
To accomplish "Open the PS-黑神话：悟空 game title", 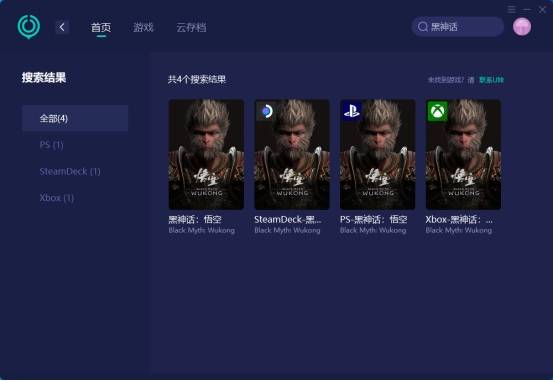I will (373, 219).
